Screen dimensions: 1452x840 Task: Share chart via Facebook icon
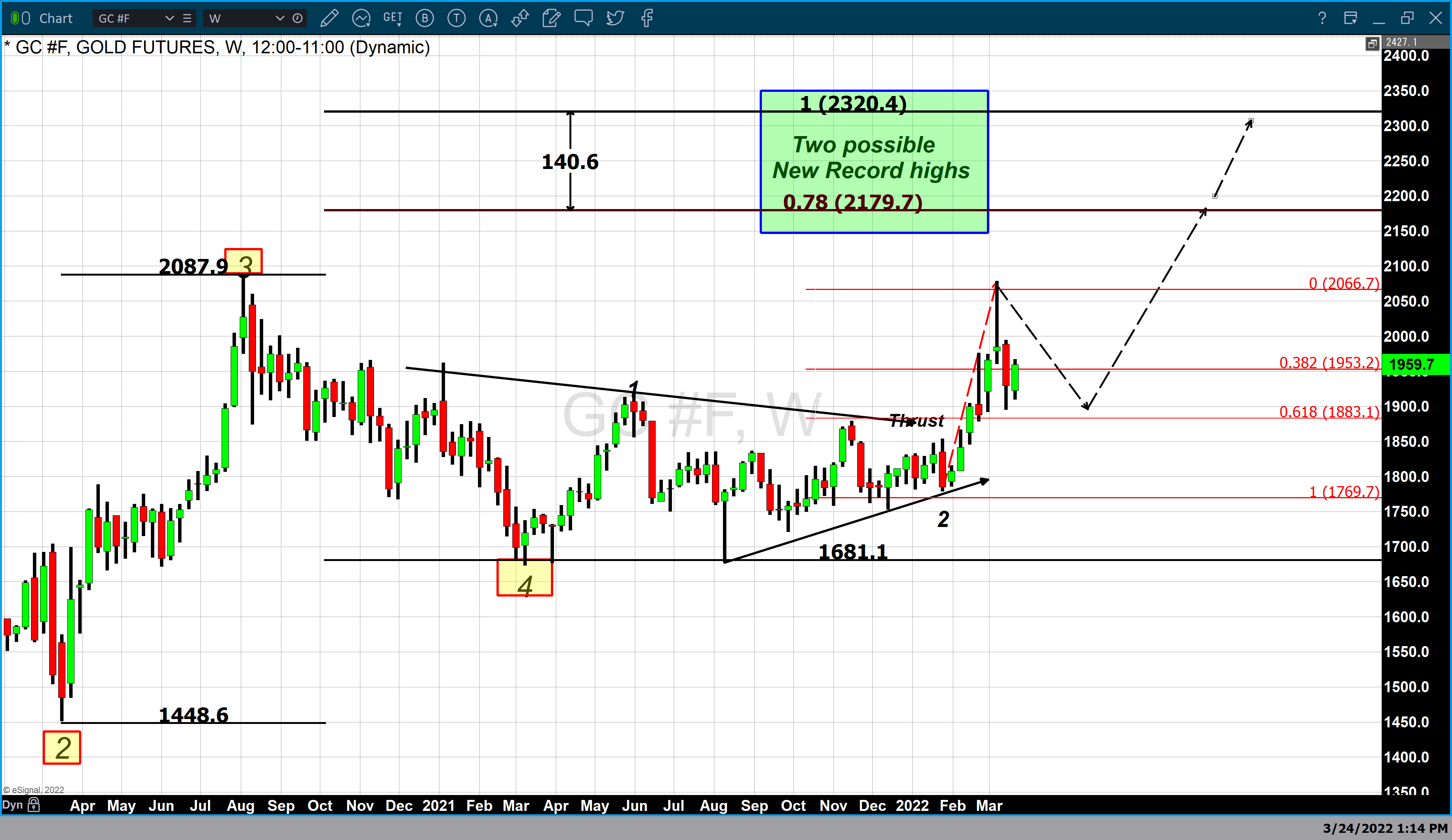(647, 19)
